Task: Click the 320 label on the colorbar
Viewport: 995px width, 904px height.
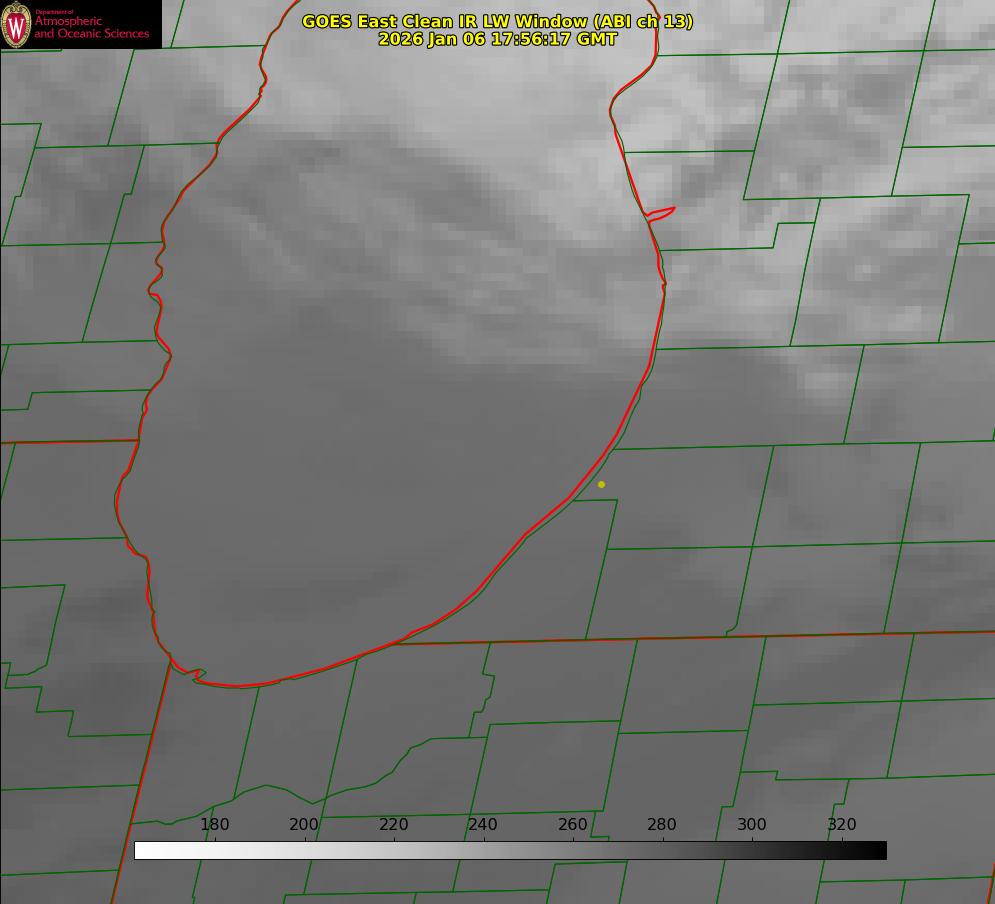Action: (841, 825)
